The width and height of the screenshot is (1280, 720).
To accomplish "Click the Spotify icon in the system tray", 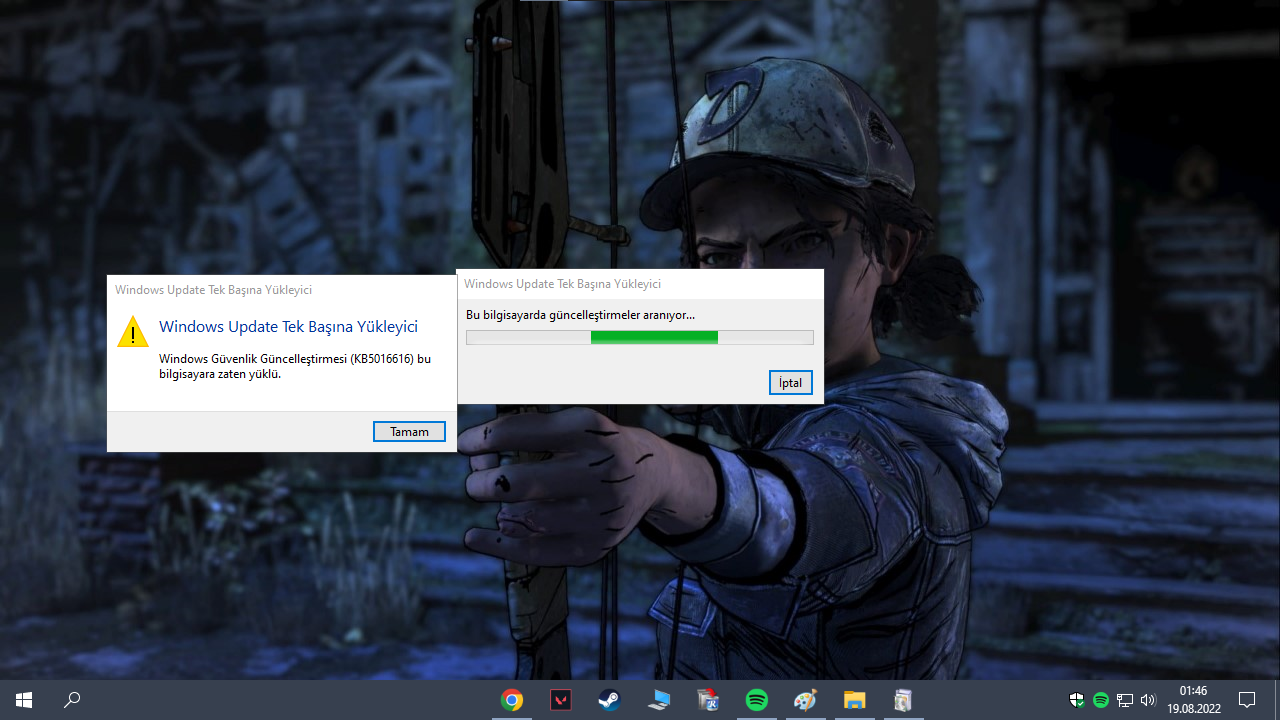I will (1101, 700).
